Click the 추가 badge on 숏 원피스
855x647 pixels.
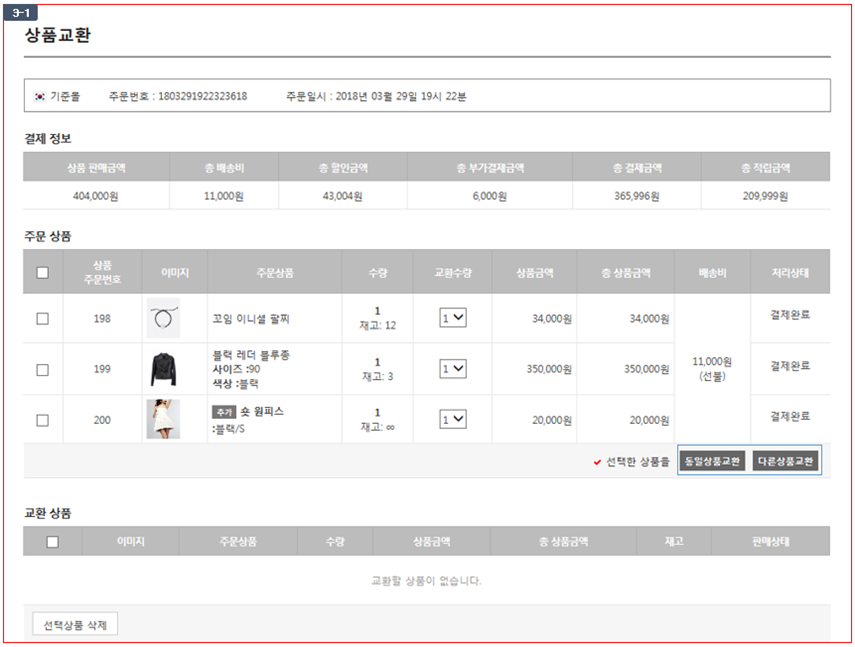224,412
